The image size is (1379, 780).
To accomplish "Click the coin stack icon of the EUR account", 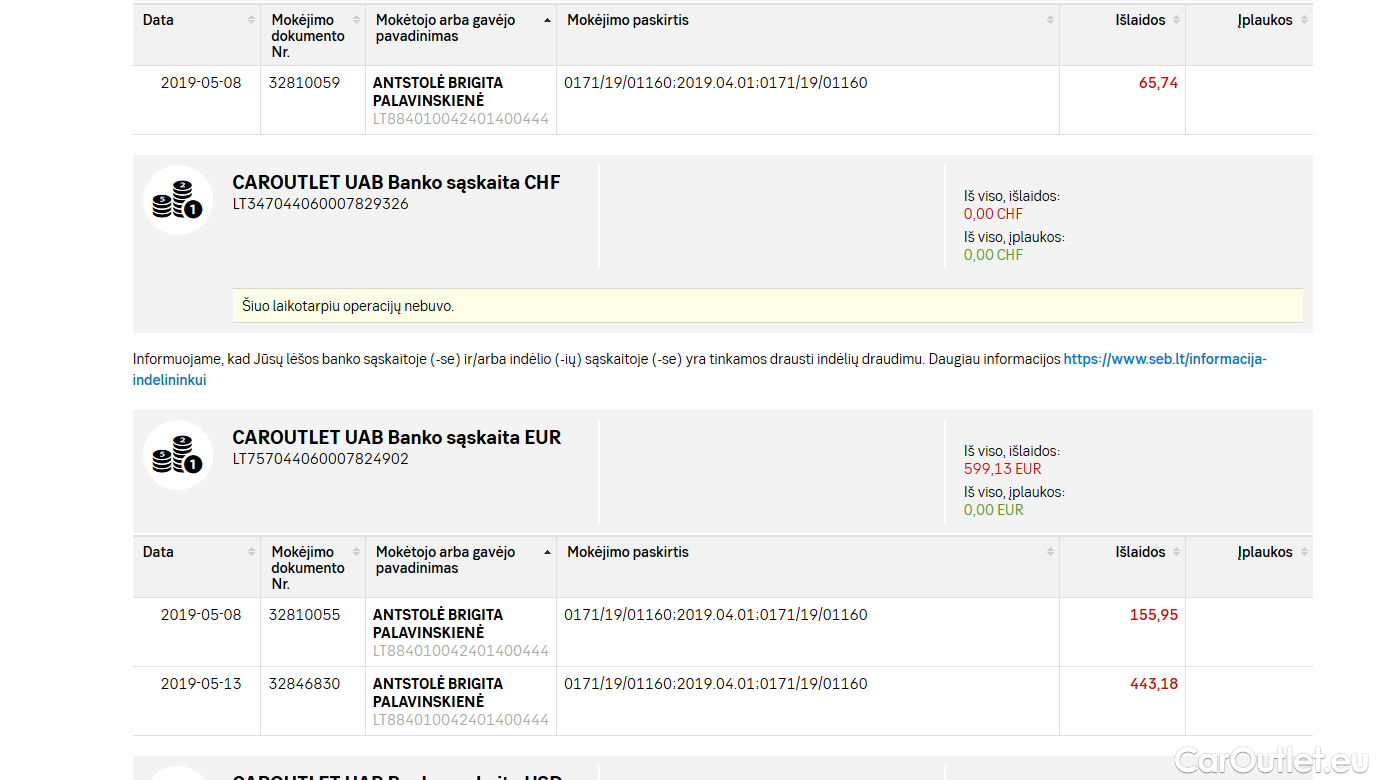I will [x=178, y=455].
